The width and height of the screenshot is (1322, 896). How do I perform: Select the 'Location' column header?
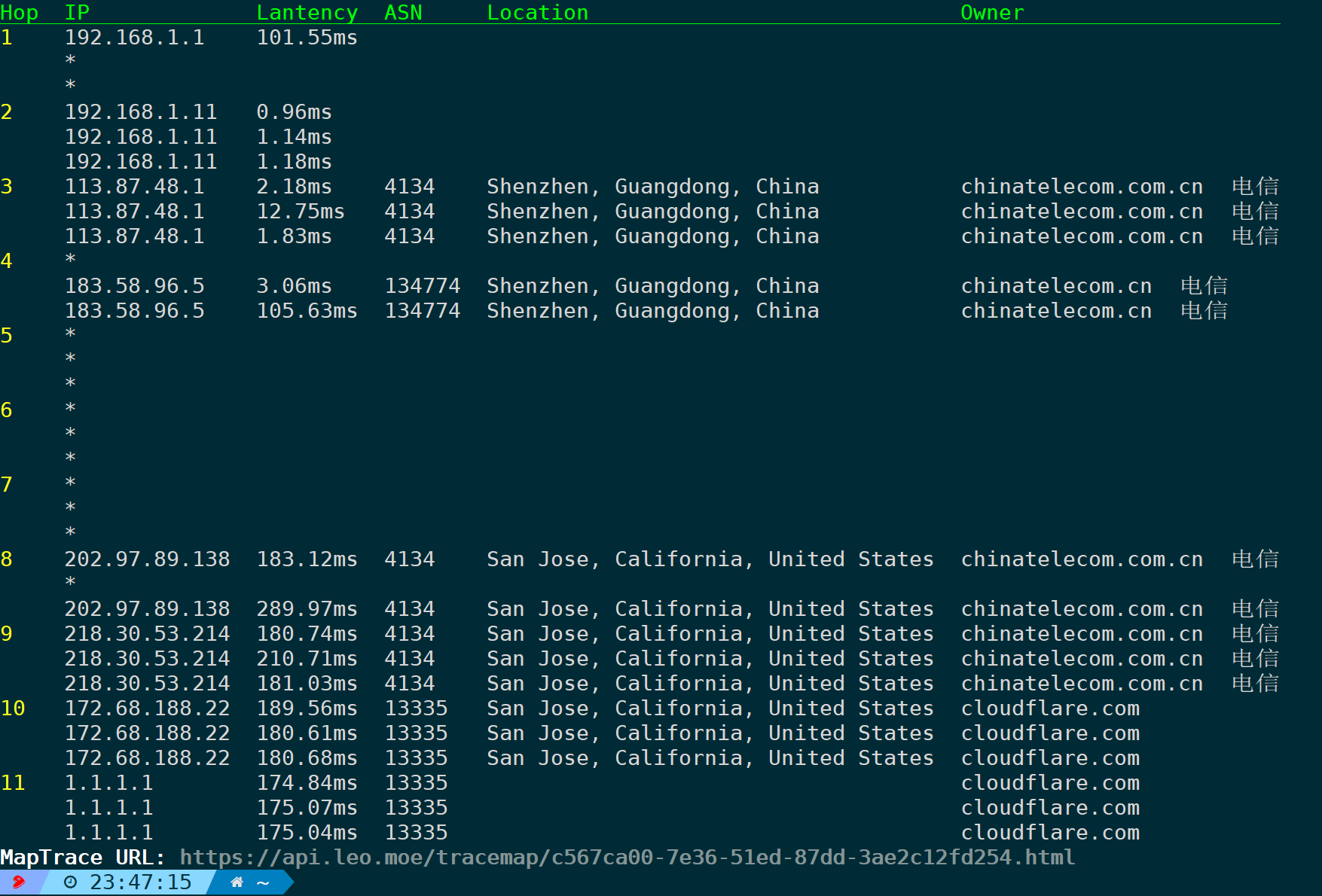coord(538,13)
